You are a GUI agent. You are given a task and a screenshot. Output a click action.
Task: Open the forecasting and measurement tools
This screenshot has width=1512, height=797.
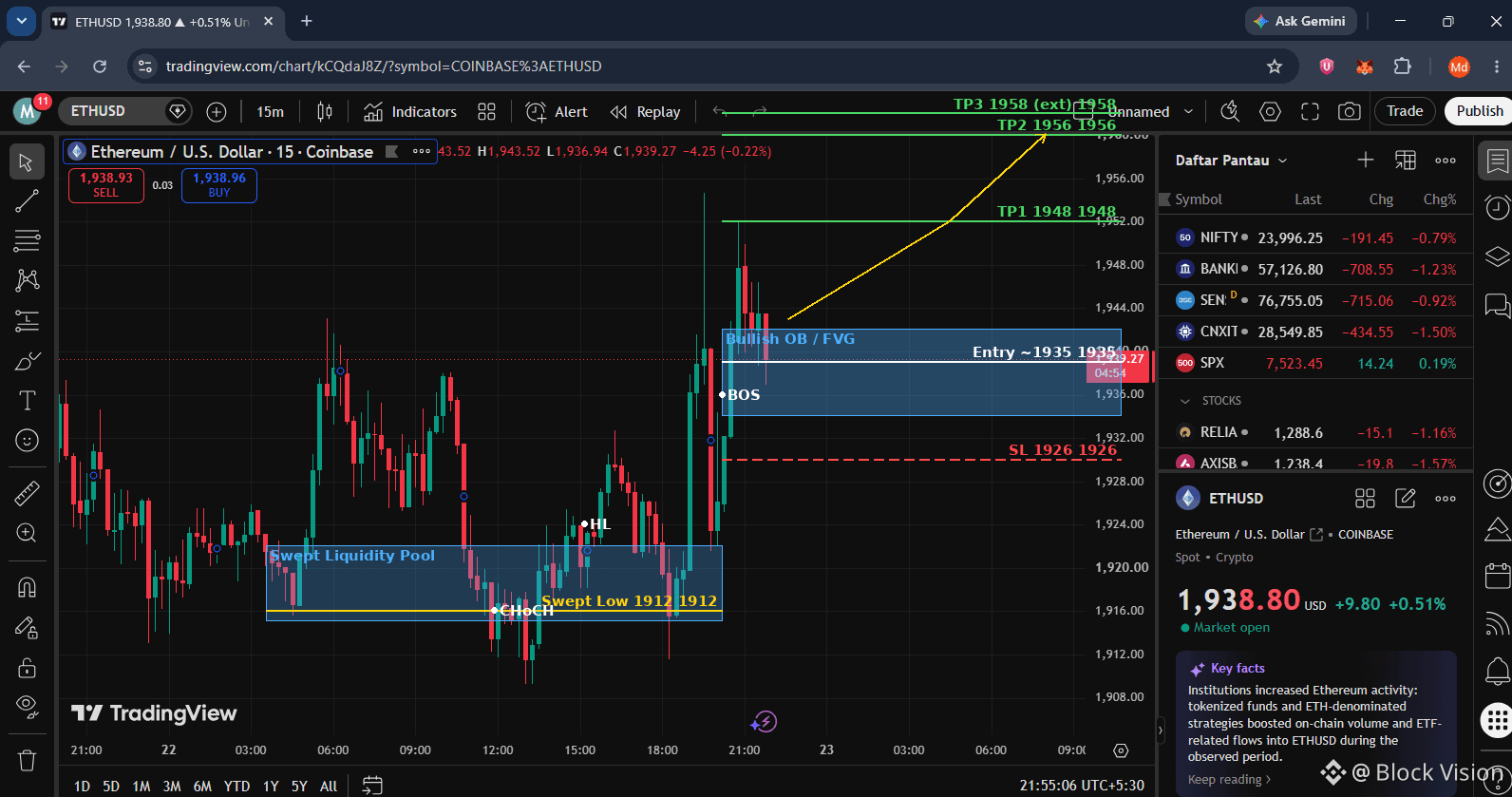click(x=27, y=321)
